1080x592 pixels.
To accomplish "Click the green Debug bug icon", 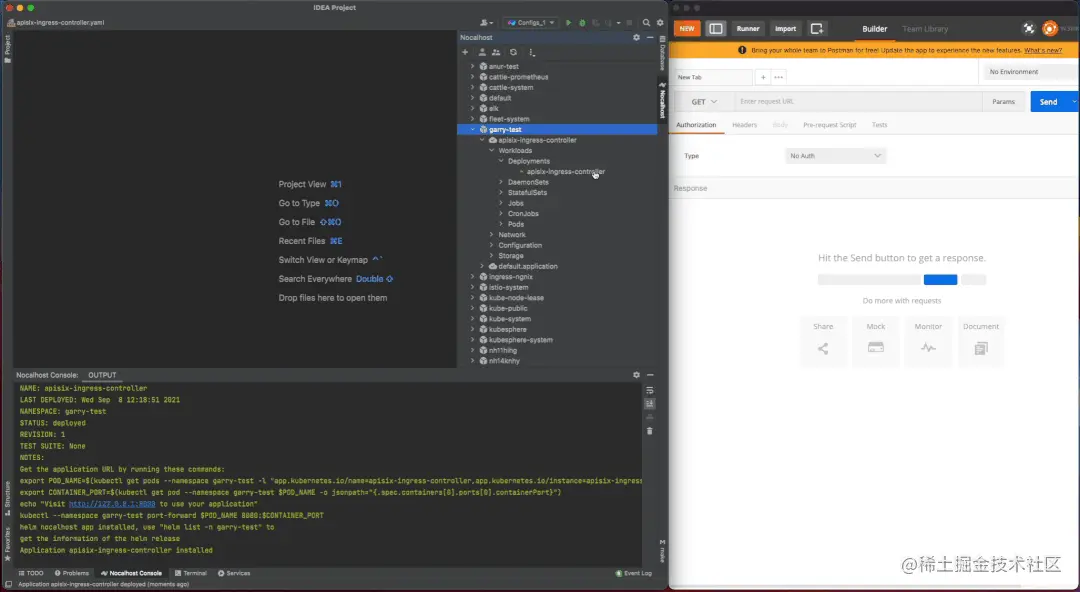I will coord(582,23).
